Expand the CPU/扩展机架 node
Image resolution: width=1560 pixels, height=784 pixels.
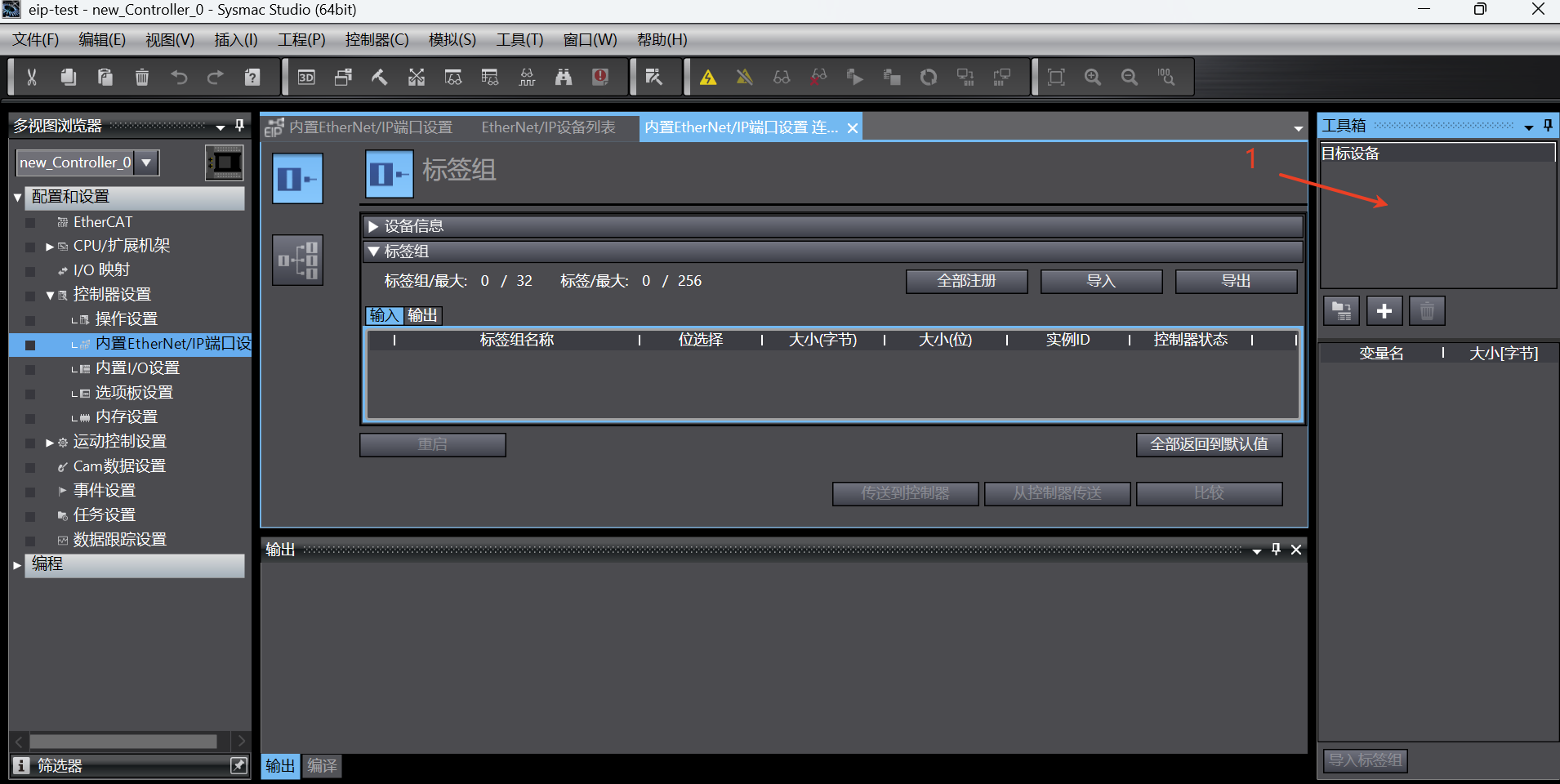point(49,246)
